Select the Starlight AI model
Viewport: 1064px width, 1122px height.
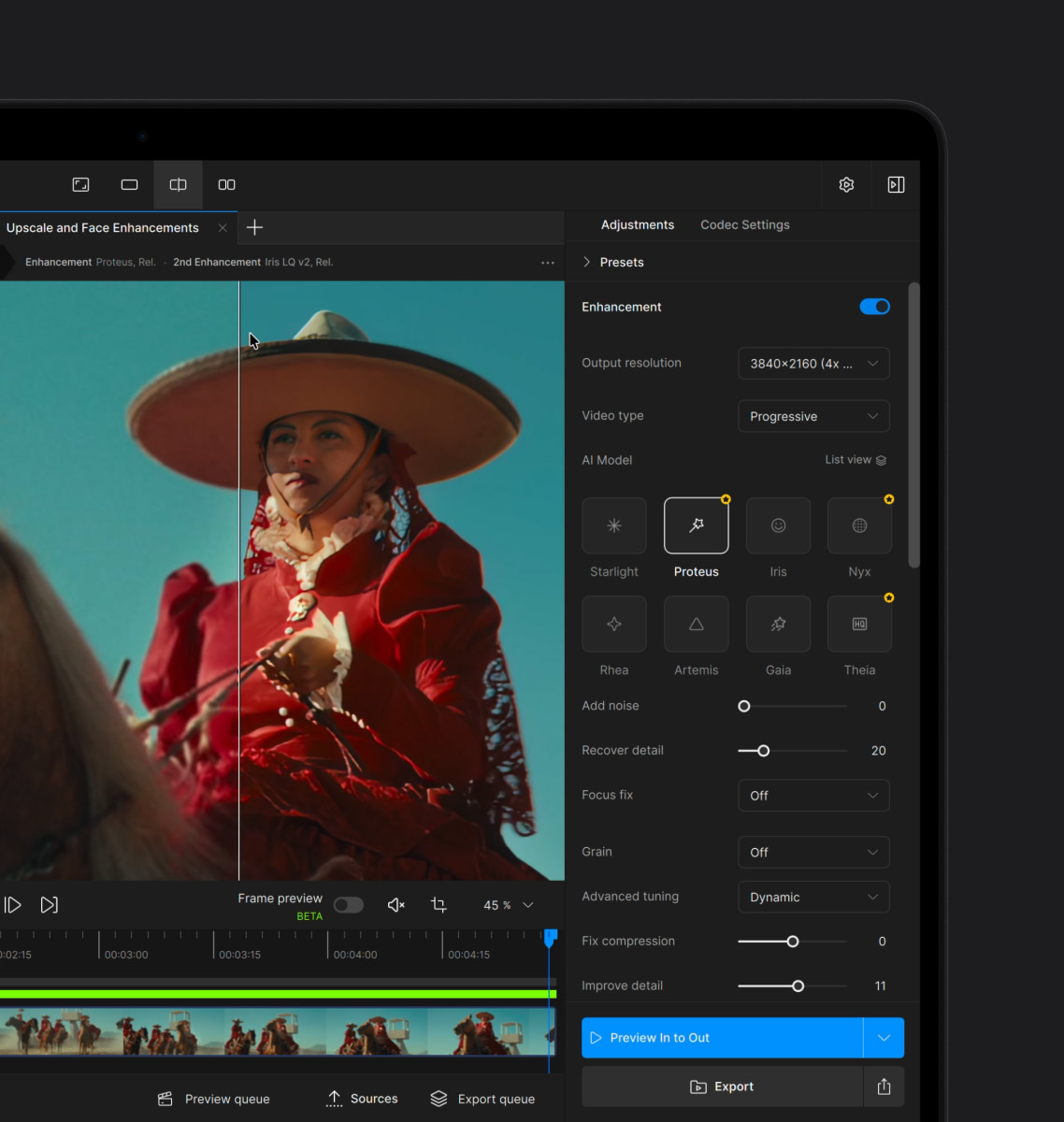click(x=613, y=525)
